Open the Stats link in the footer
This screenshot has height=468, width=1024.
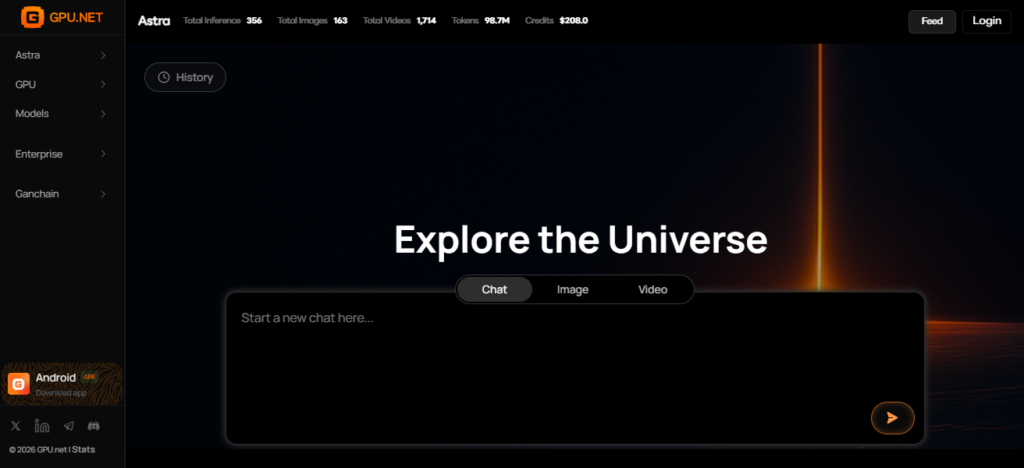84,450
